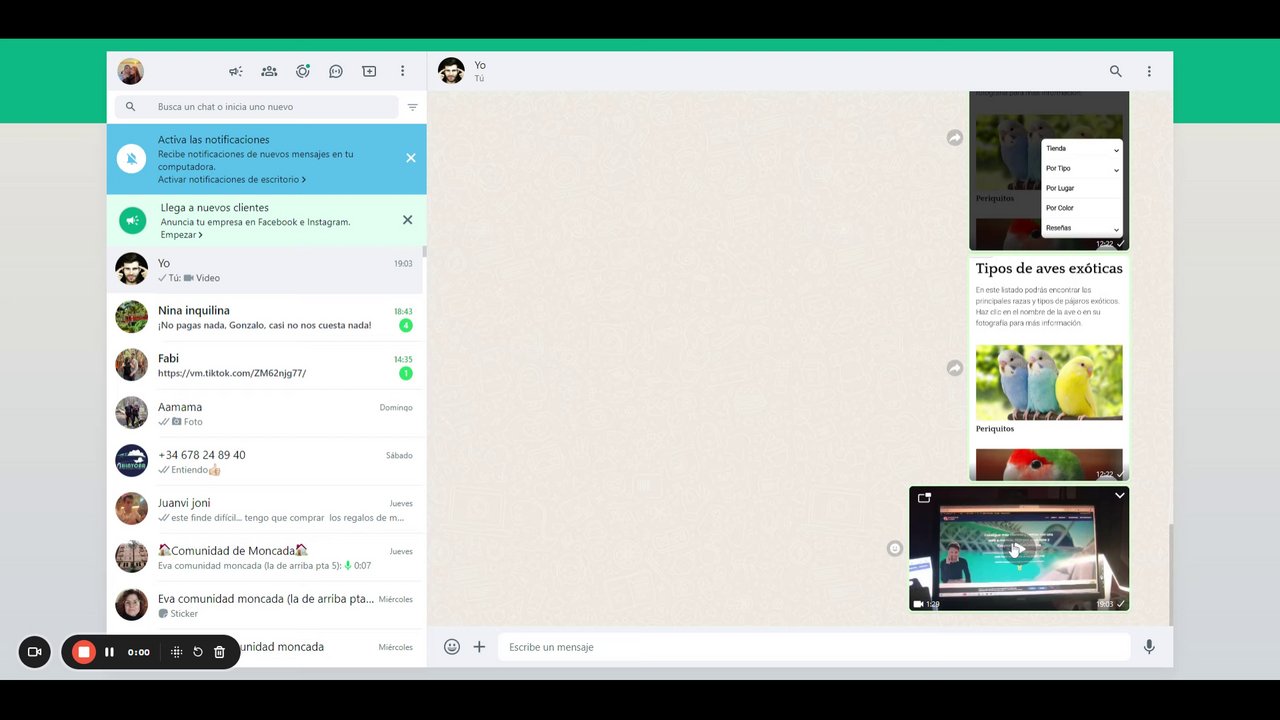Open the Communities icon
1280x720 pixels.
pos(269,71)
